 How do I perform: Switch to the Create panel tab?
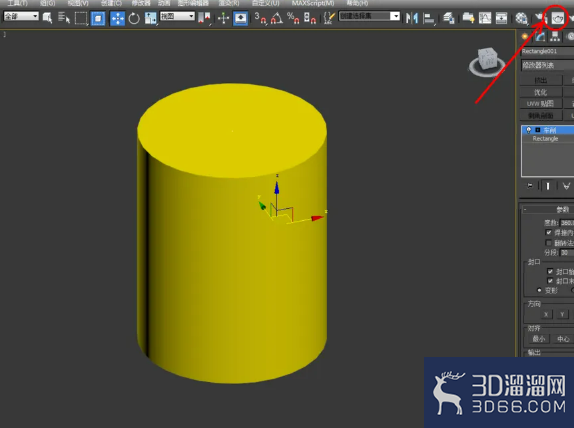525,36
